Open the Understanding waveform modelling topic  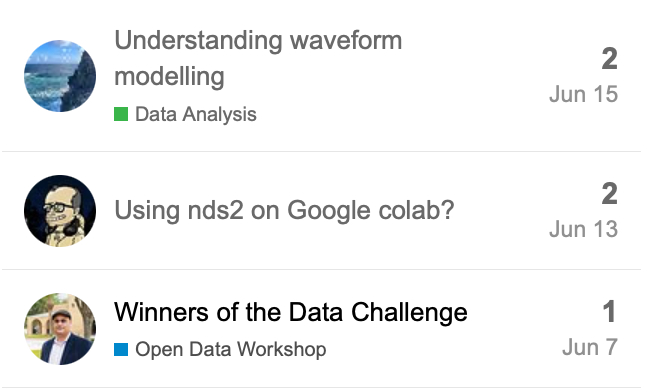(258, 58)
